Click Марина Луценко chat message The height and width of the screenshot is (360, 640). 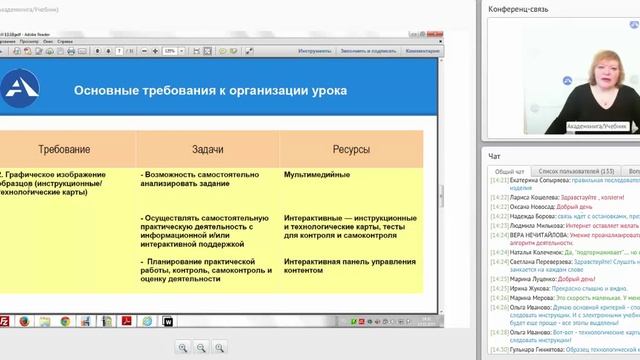(x=542, y=279)
